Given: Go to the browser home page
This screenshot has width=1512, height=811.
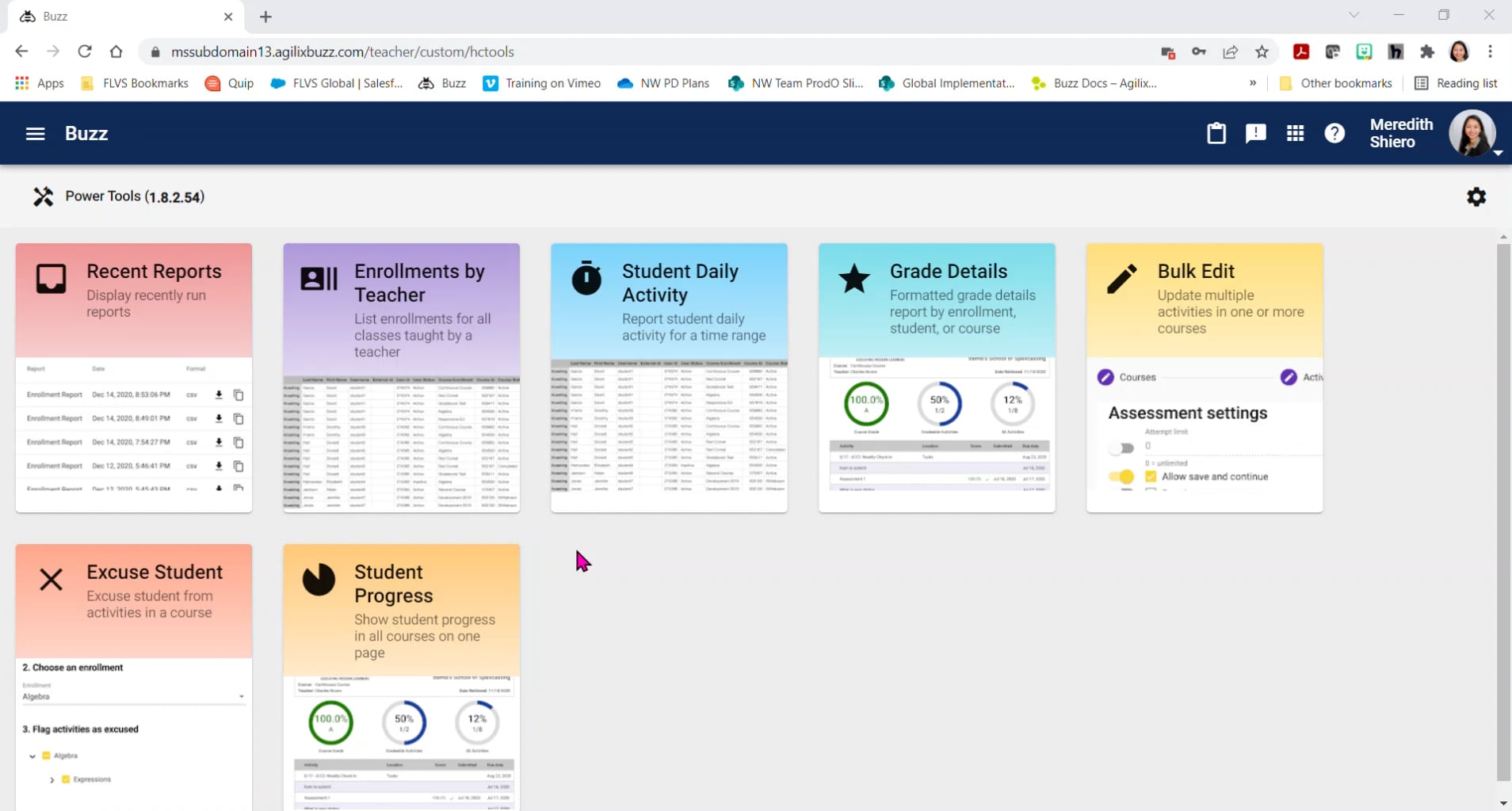Looking at the screenshot, I should (116, 51).
